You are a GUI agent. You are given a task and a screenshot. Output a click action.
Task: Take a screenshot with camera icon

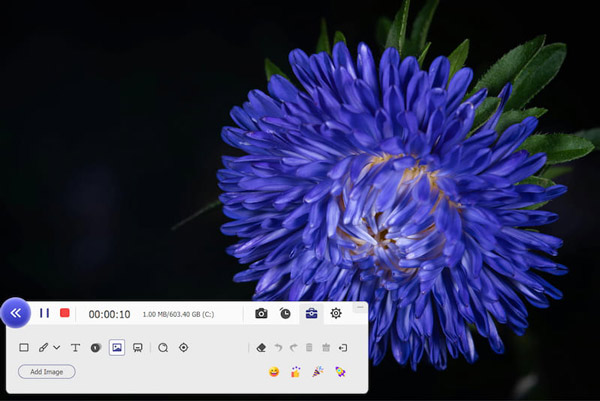pos(261,313)
